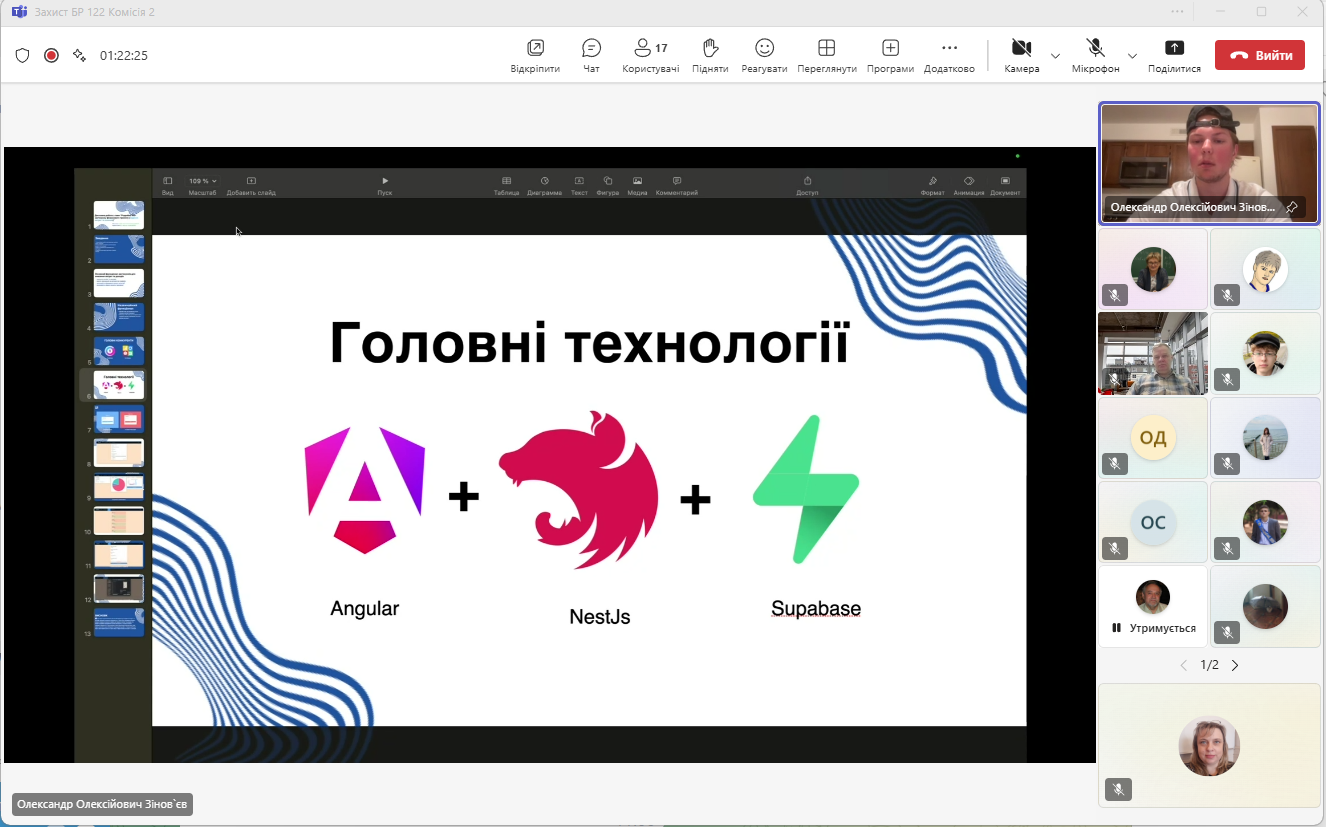Click Поділитися share screen icon
Viewport: 1326px width, 827px height.
pos(1174,48)
